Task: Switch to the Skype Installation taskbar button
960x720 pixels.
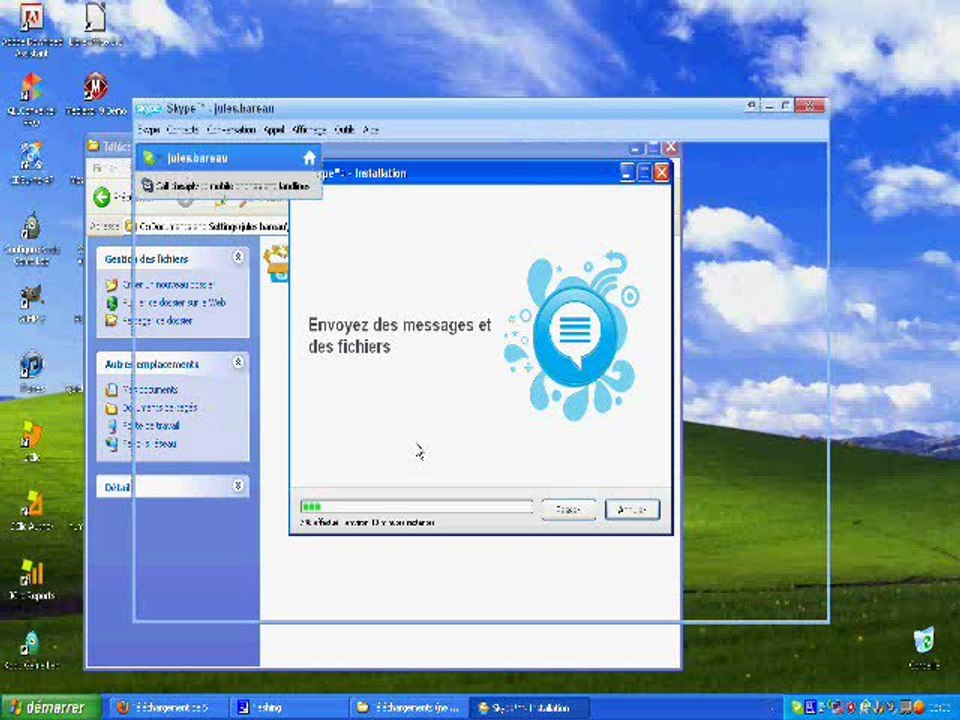Action: pos(528,707)
